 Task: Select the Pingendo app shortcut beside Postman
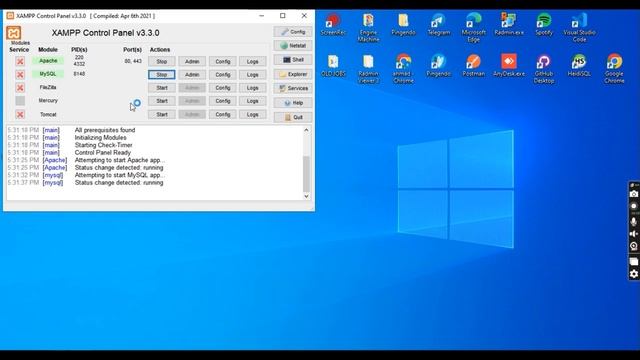438,66
